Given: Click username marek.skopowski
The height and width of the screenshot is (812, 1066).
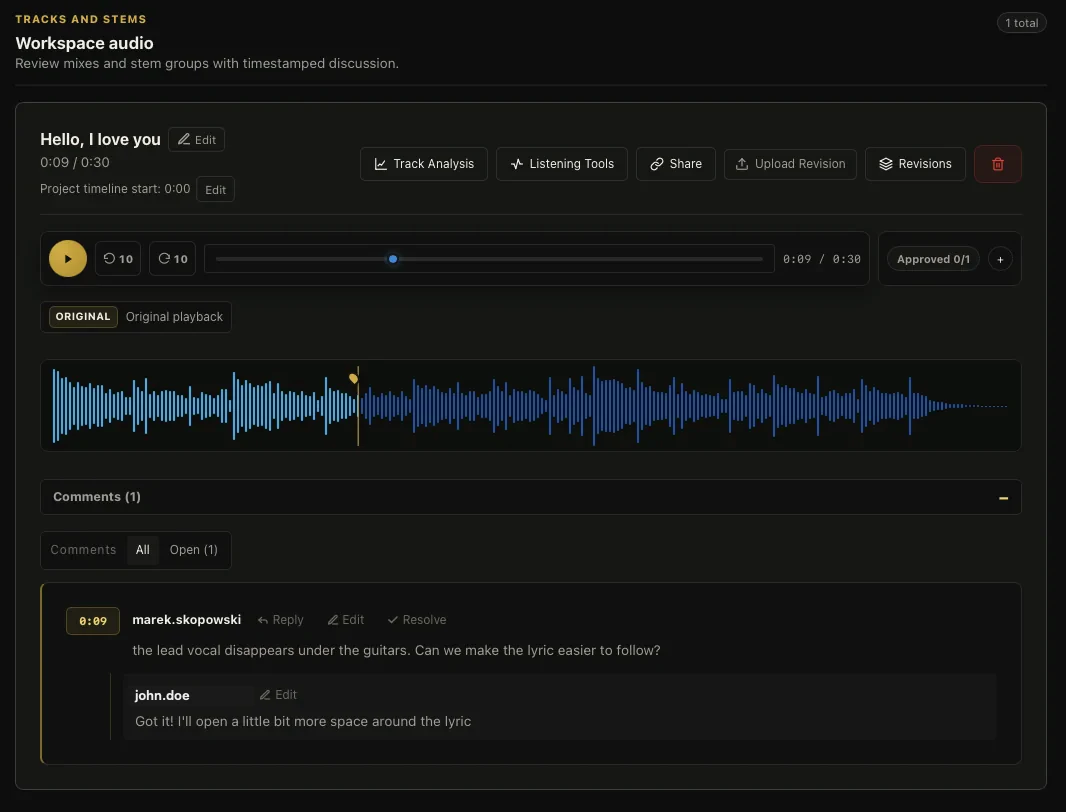Looking at the screenshot, I should [186, 620].
